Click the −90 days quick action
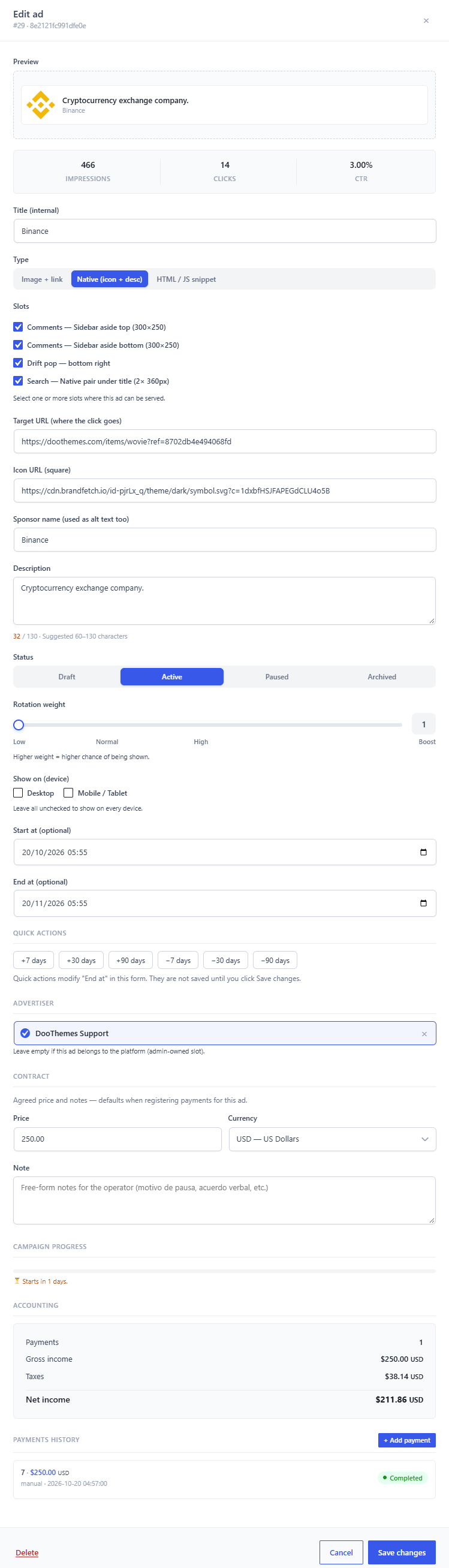 275,960
